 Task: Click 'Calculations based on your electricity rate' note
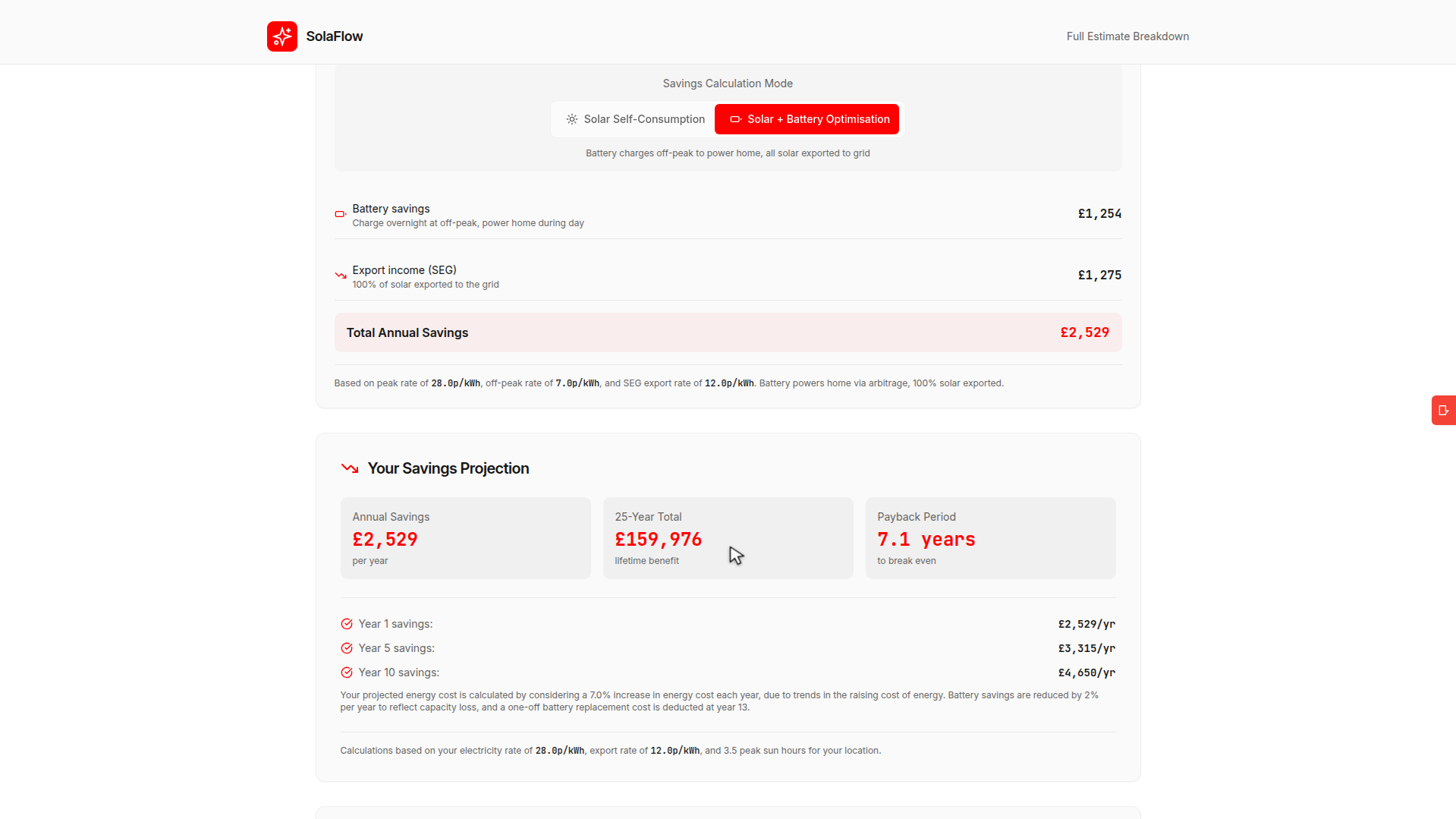[611, 751]
